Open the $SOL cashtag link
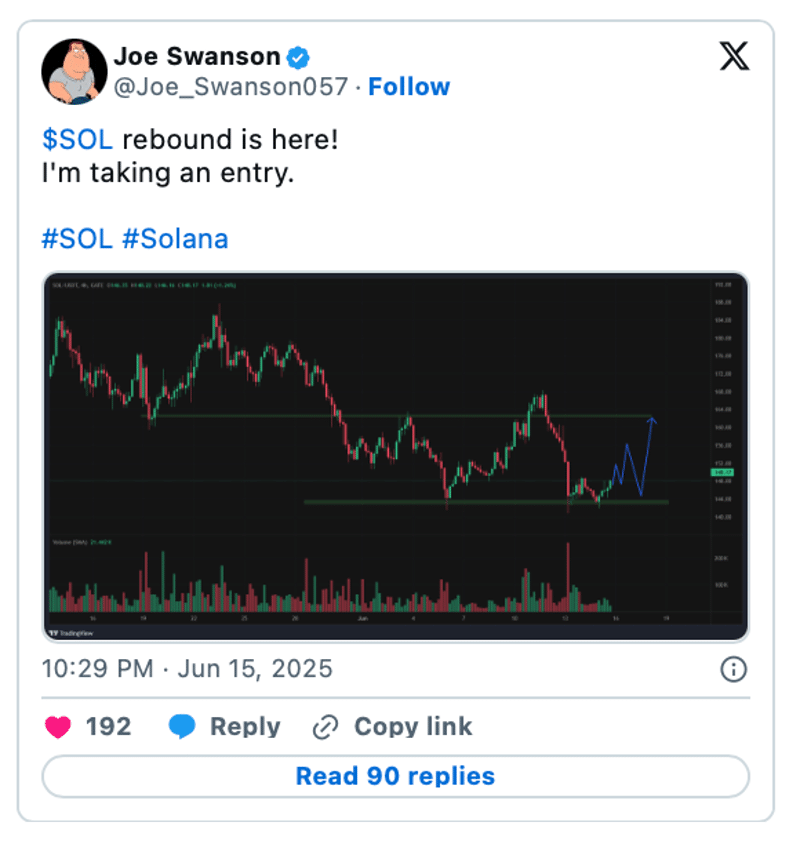Image resolution: width=800 pixels, height=844 pixels. pyautogui.click(x=77, y=140)
